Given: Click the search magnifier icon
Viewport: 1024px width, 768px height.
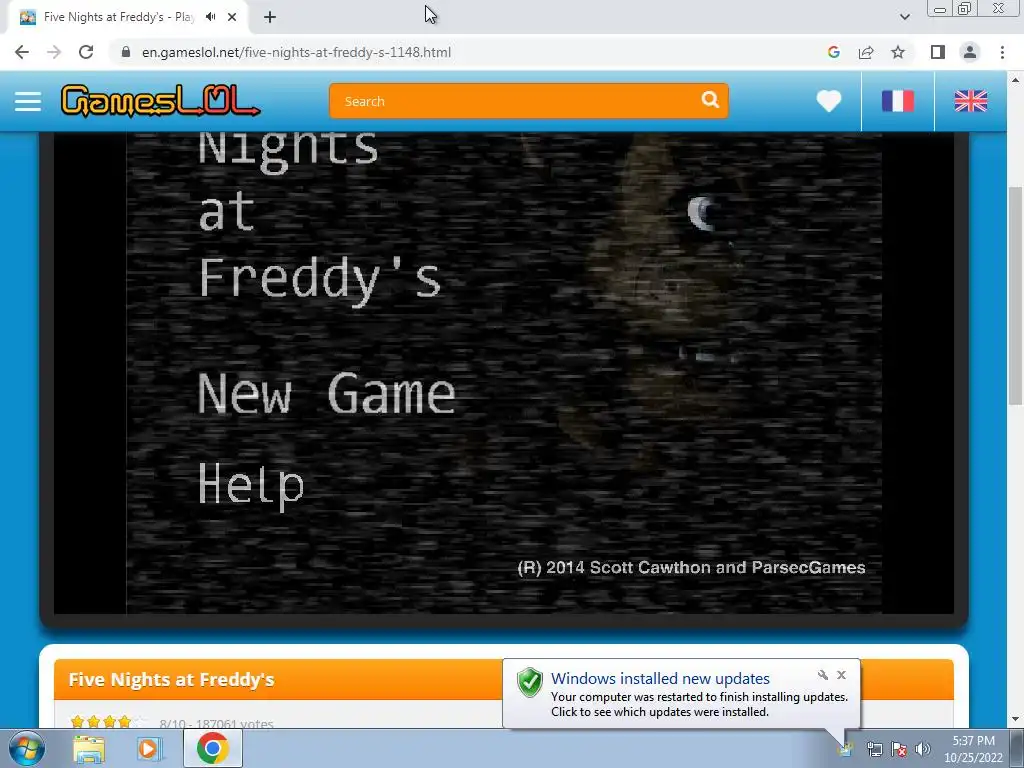Looking at the screenshot, I should (x=710, y=100).
